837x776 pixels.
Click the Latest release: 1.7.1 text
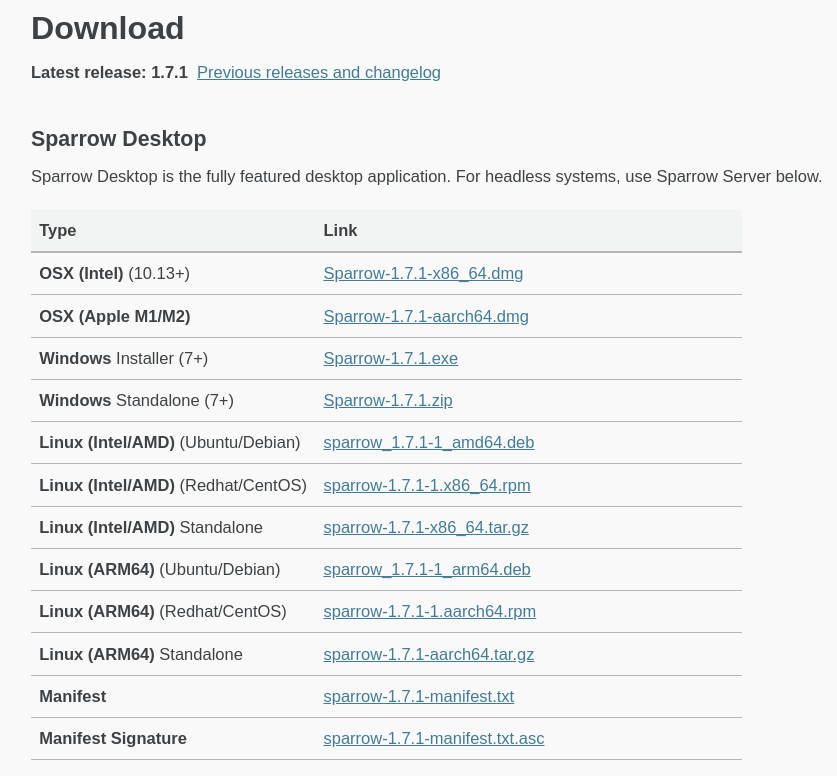(109, 73)
